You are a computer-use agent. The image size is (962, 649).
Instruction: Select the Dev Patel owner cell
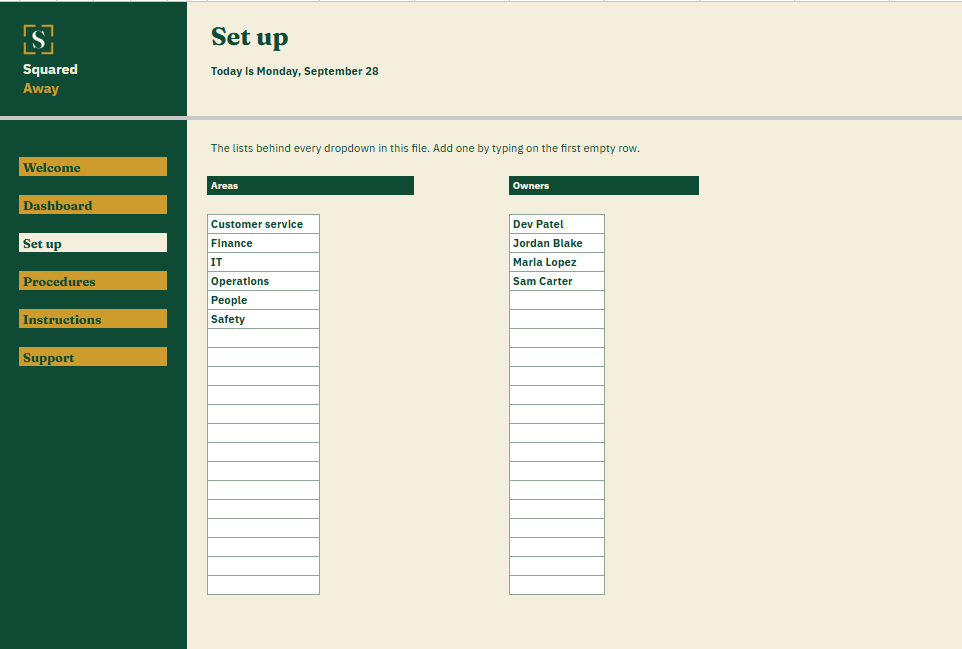click(556, 224)
